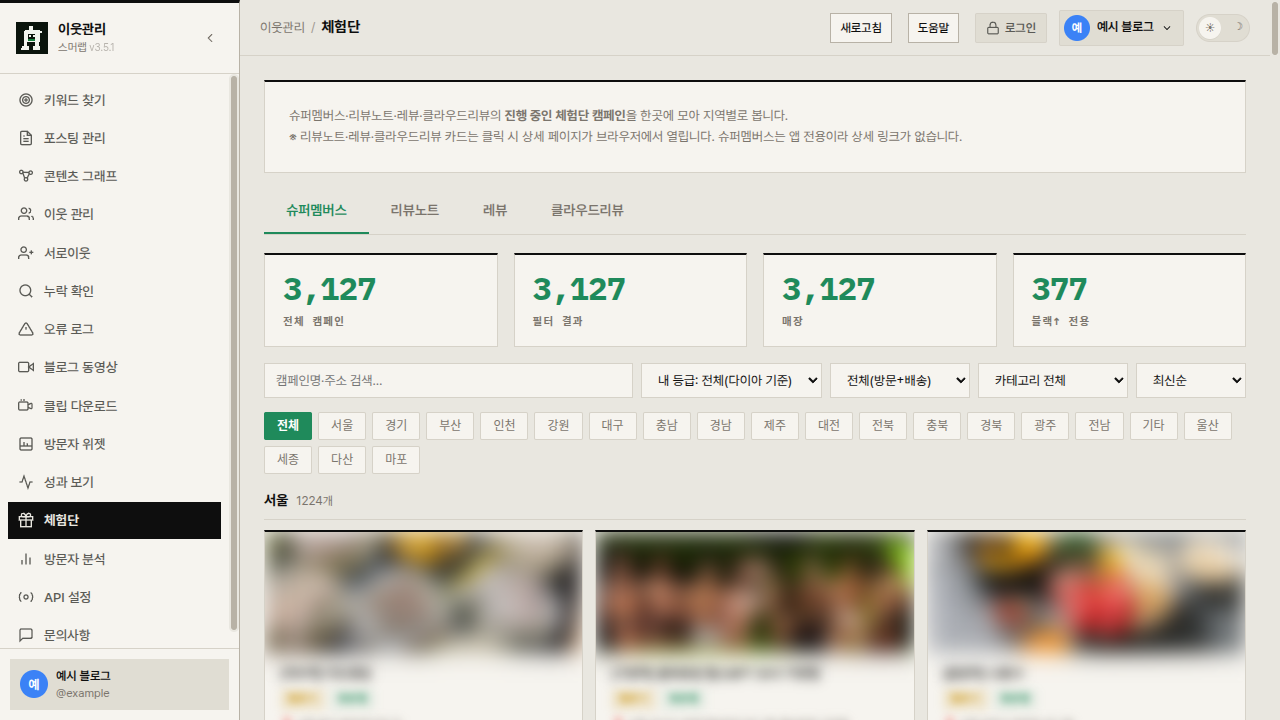Open 키워드 찾기 menu item

(x=114, y=100)
